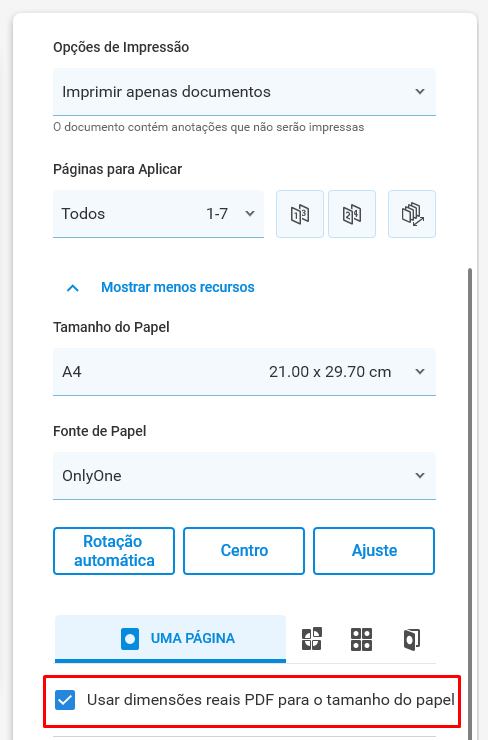Screen dimensions: 488x740
Task: Switch to the UMA PÁGINA tab
Action: pyautogui.click(x=170, y=639)
